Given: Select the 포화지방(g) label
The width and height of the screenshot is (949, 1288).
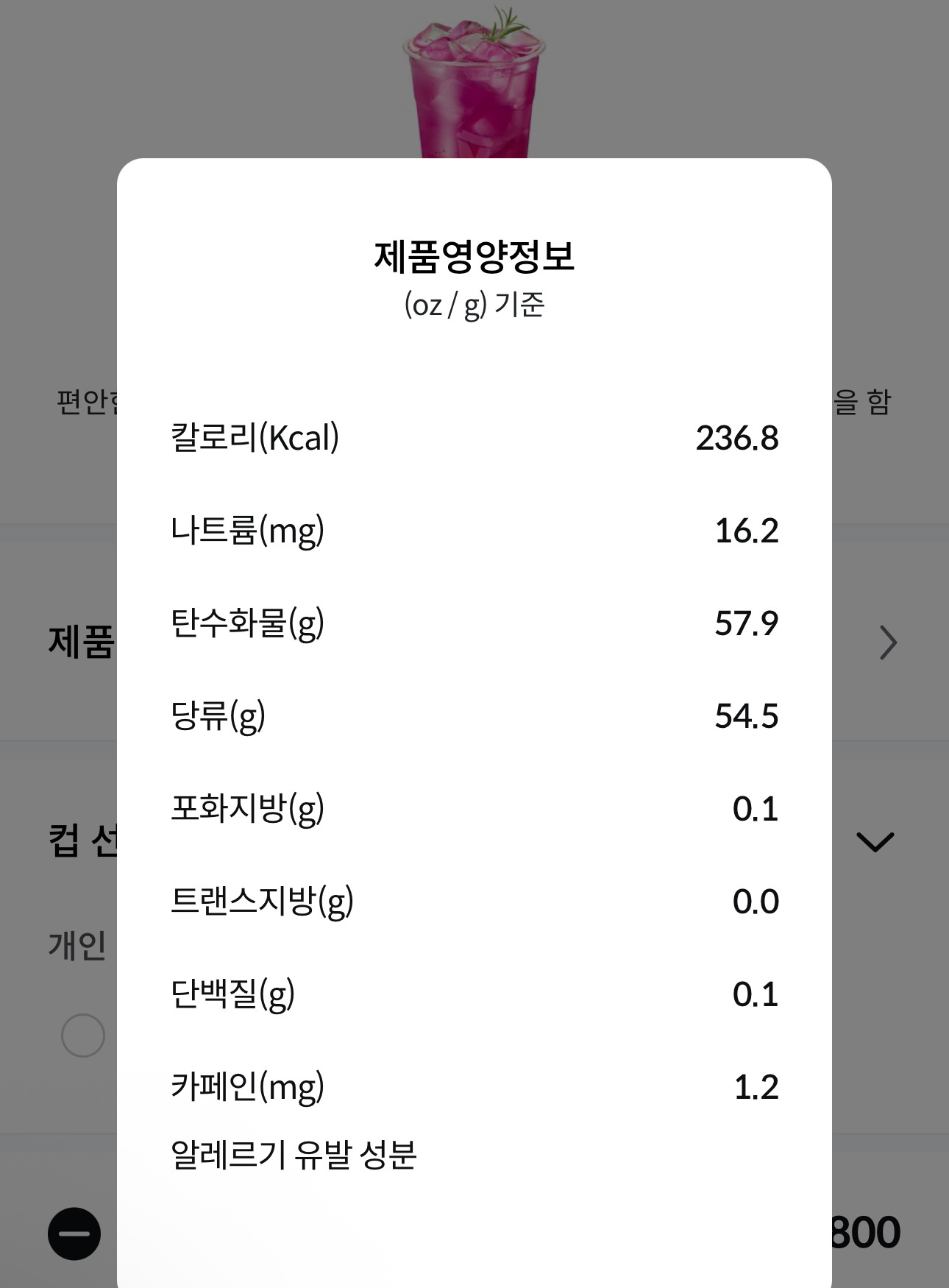Looking at the screenshot, I should point(247,808).
